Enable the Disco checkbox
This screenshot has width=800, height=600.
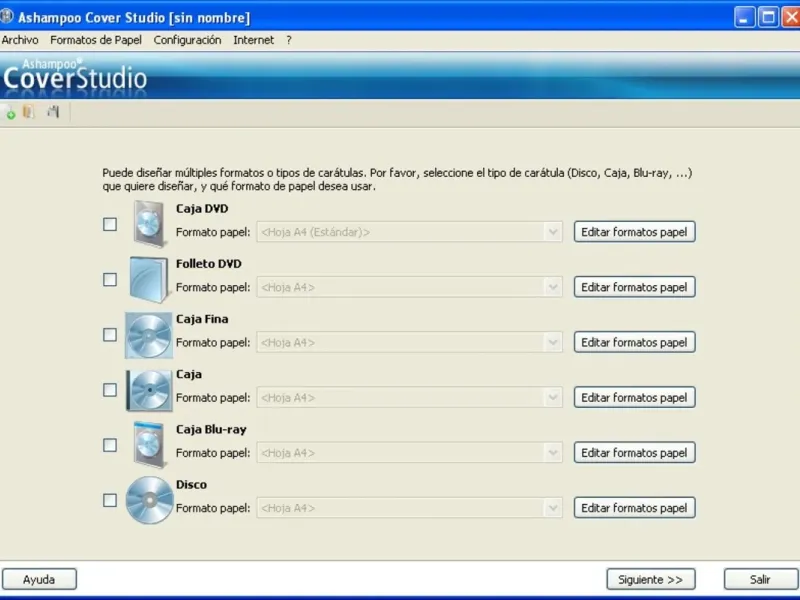tap(110, 500)
